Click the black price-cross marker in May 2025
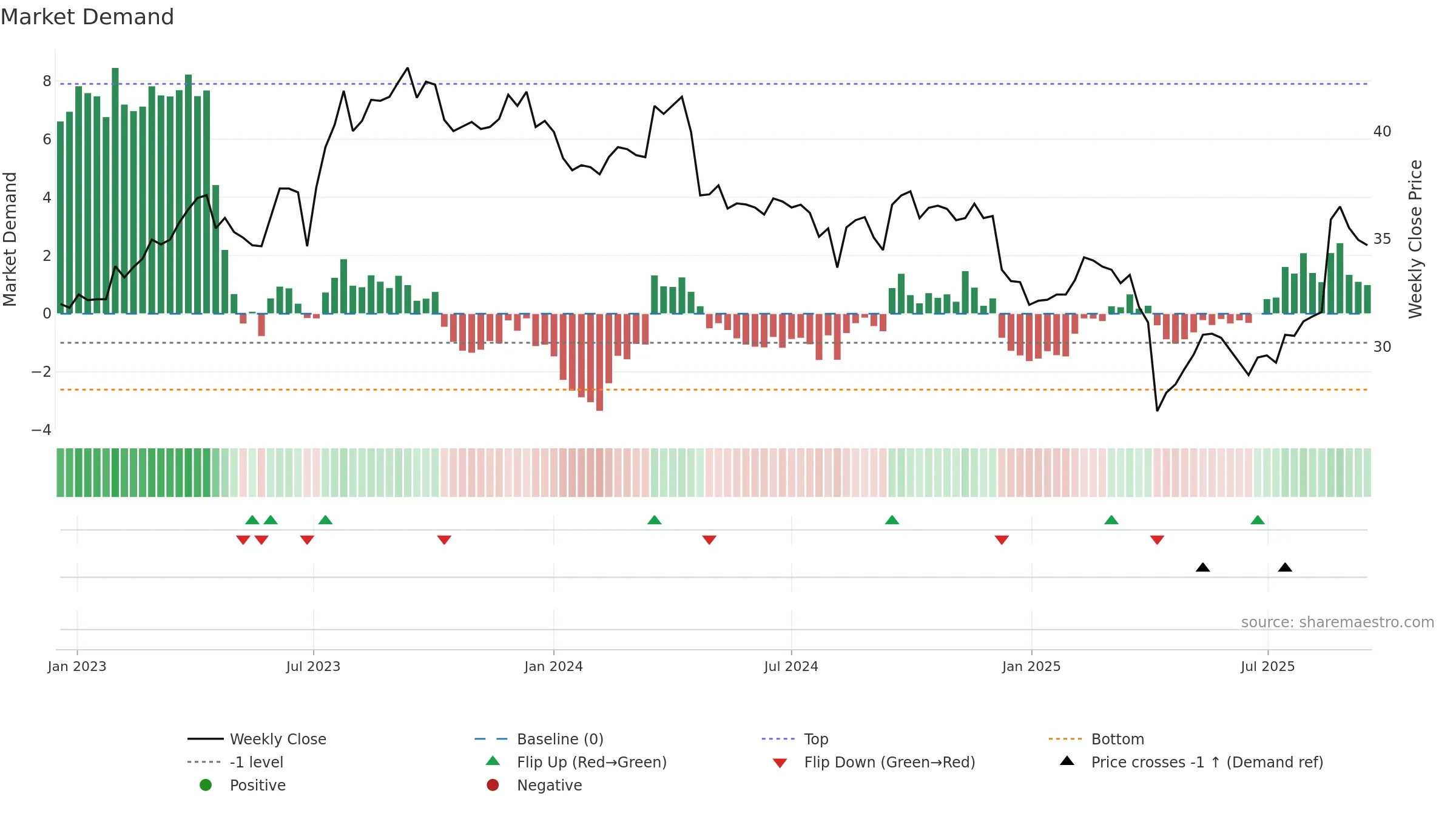Image resolution: width=1456 pixels, height=819 pixels. click(x=1203, y=567)
